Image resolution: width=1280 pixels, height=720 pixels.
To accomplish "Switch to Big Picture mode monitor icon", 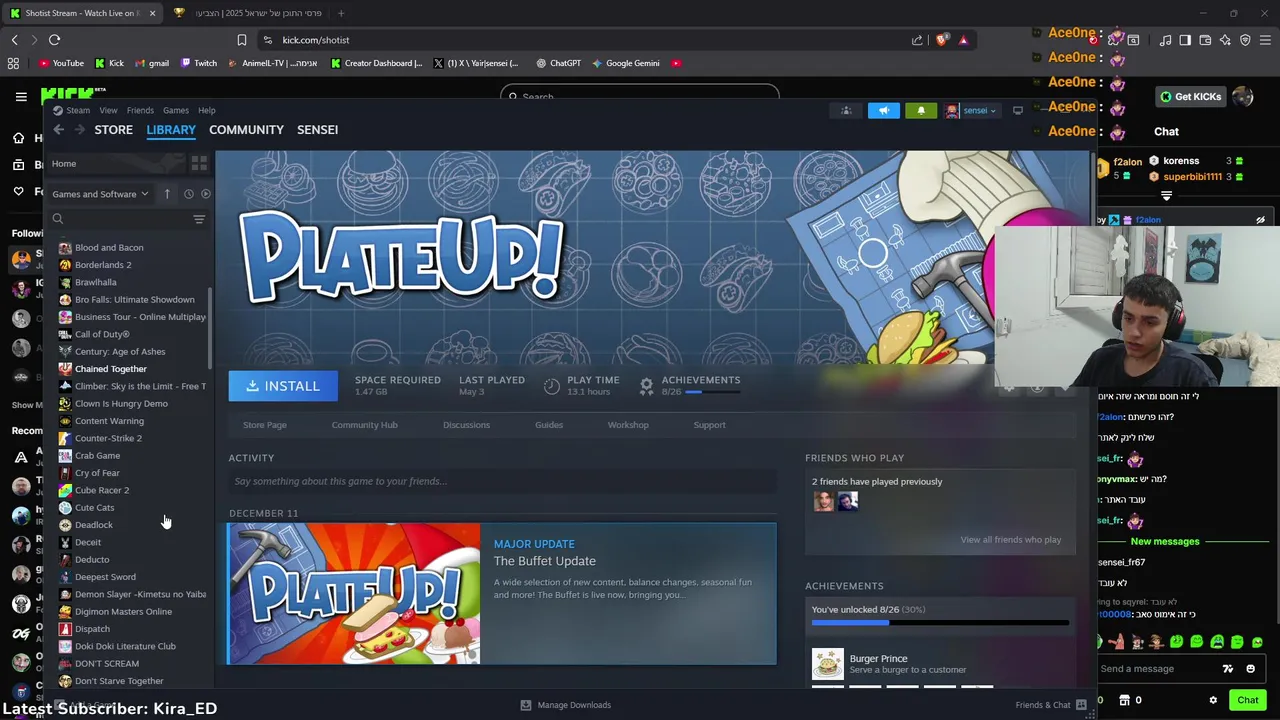I will (x=1018, y=110).
